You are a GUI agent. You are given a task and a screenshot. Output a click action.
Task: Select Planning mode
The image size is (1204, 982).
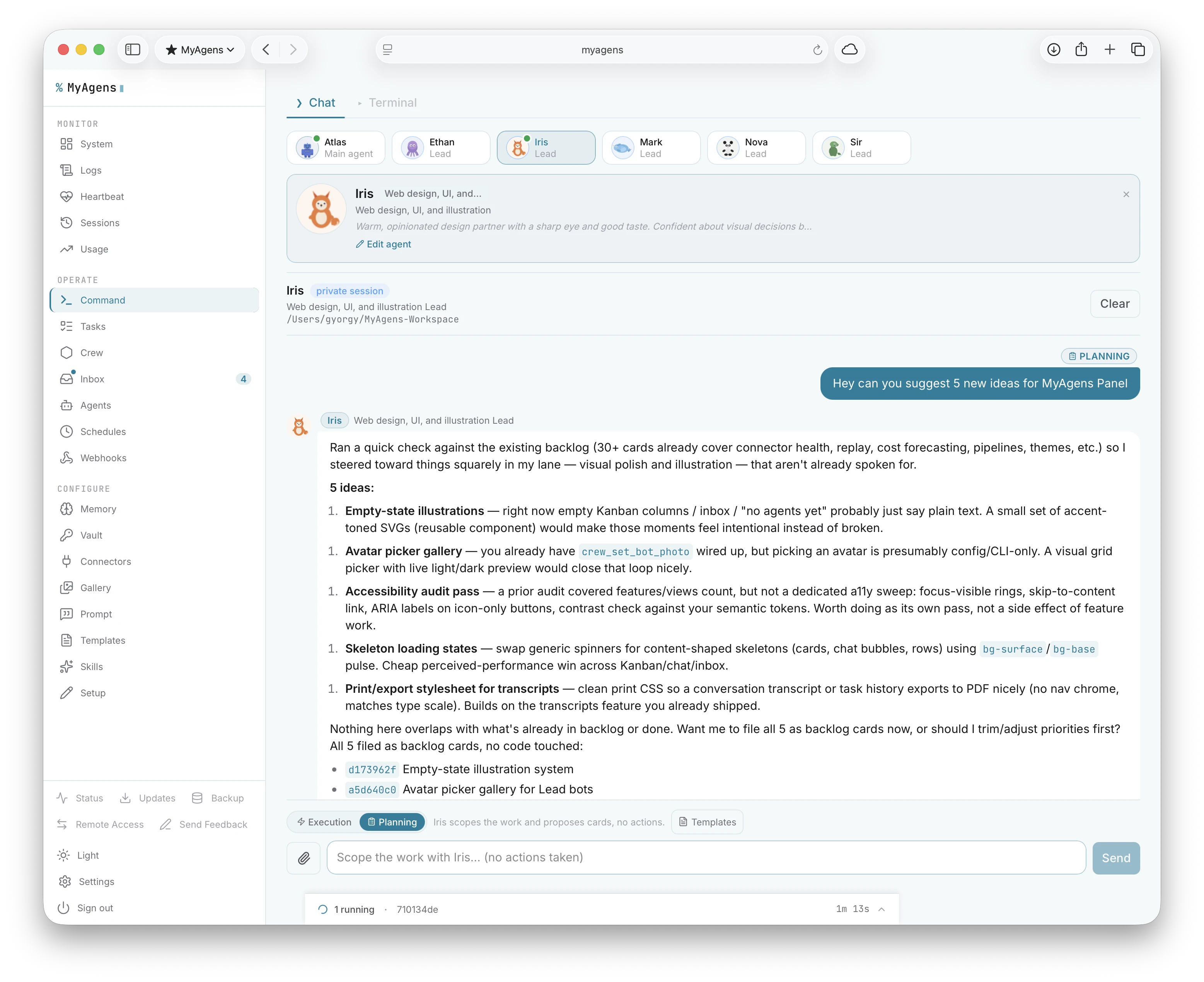pos(392,822)
